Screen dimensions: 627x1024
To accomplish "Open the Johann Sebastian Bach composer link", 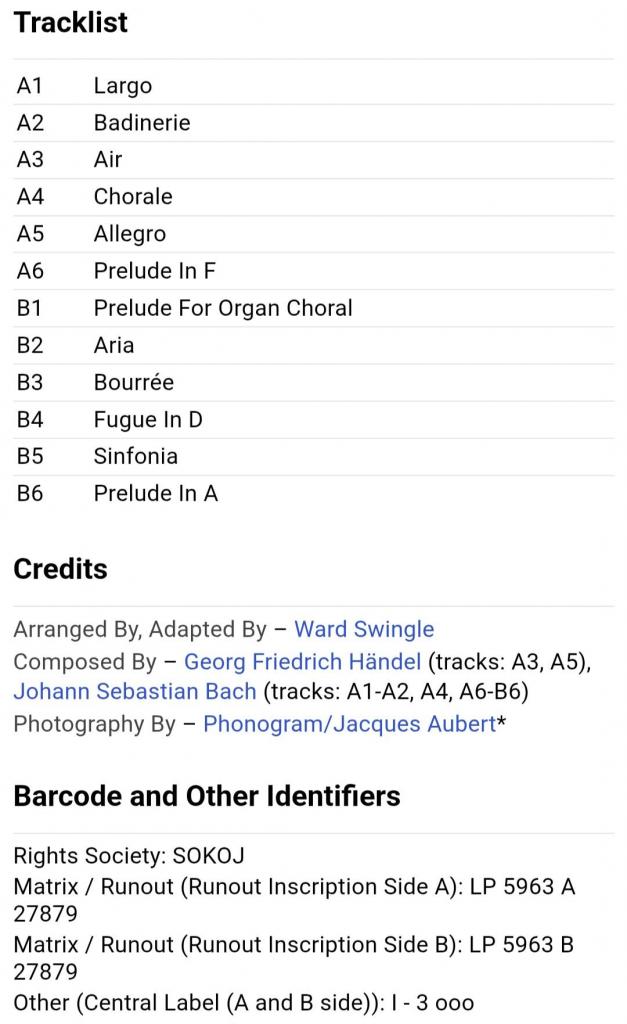I will coord(134,691).
